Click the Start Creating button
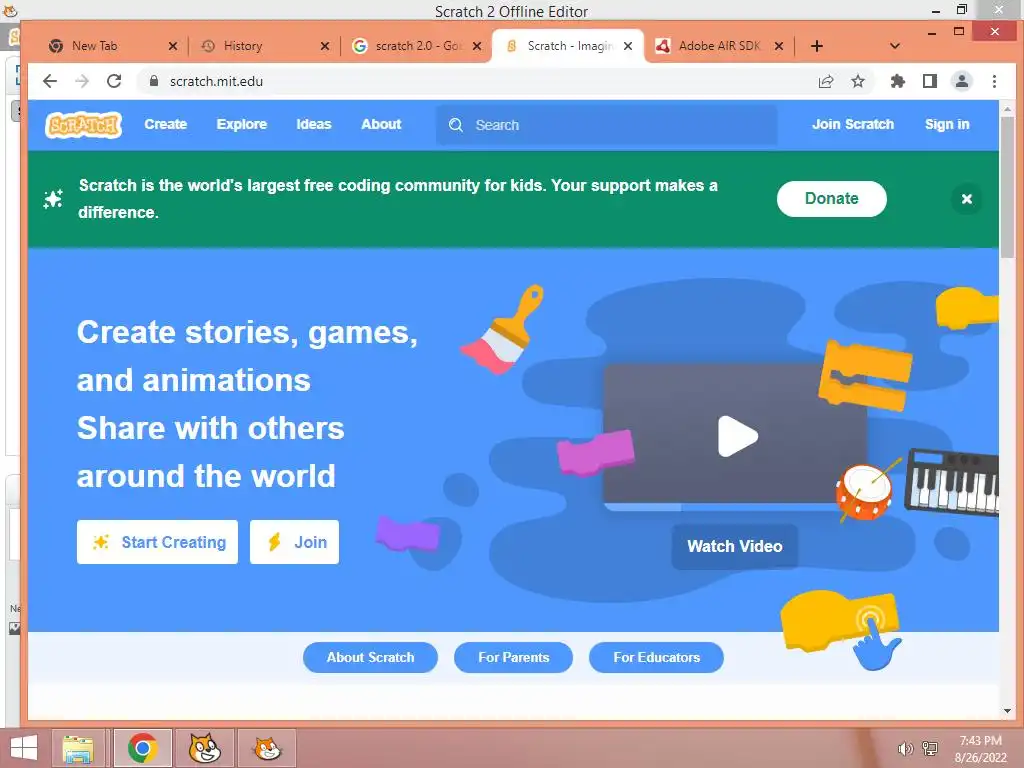The width and height of the screenshot is (1024, 768). pos(157,542)
